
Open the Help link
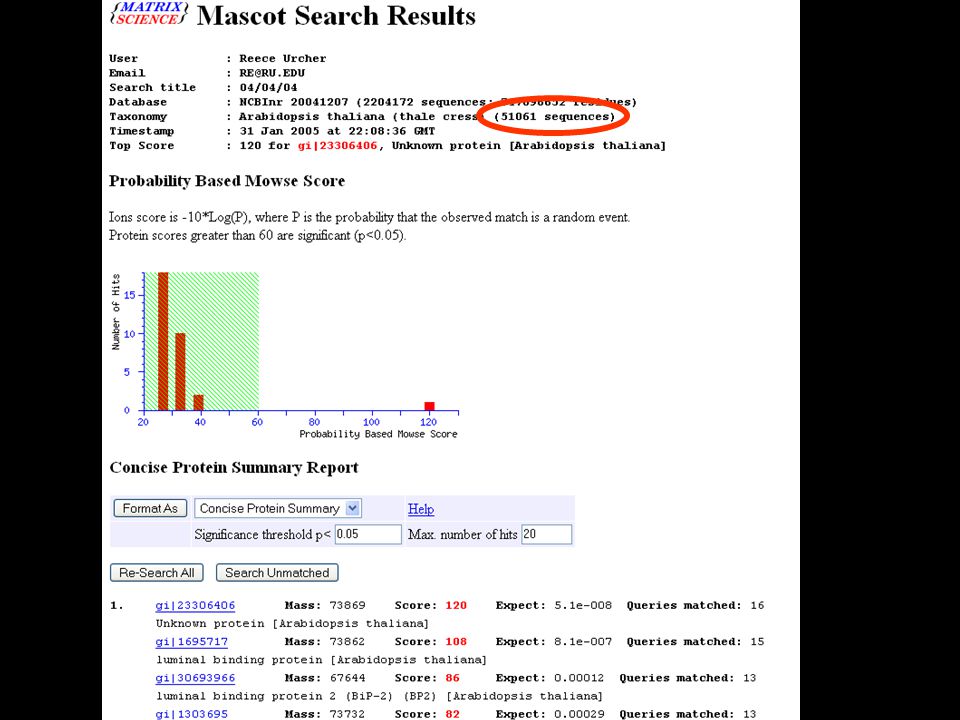pos(421,509)
